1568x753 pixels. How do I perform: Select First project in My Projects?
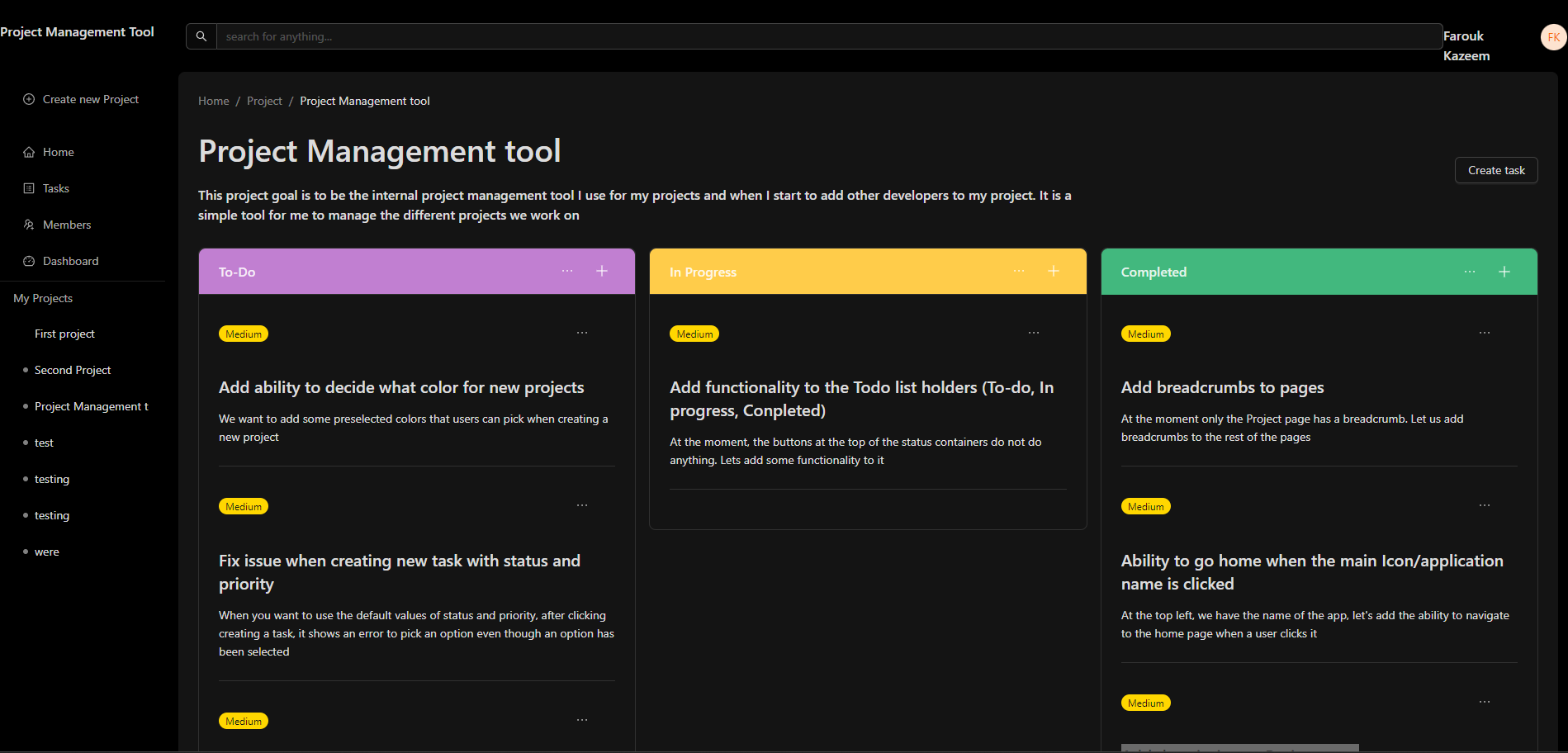coord(64,334)
